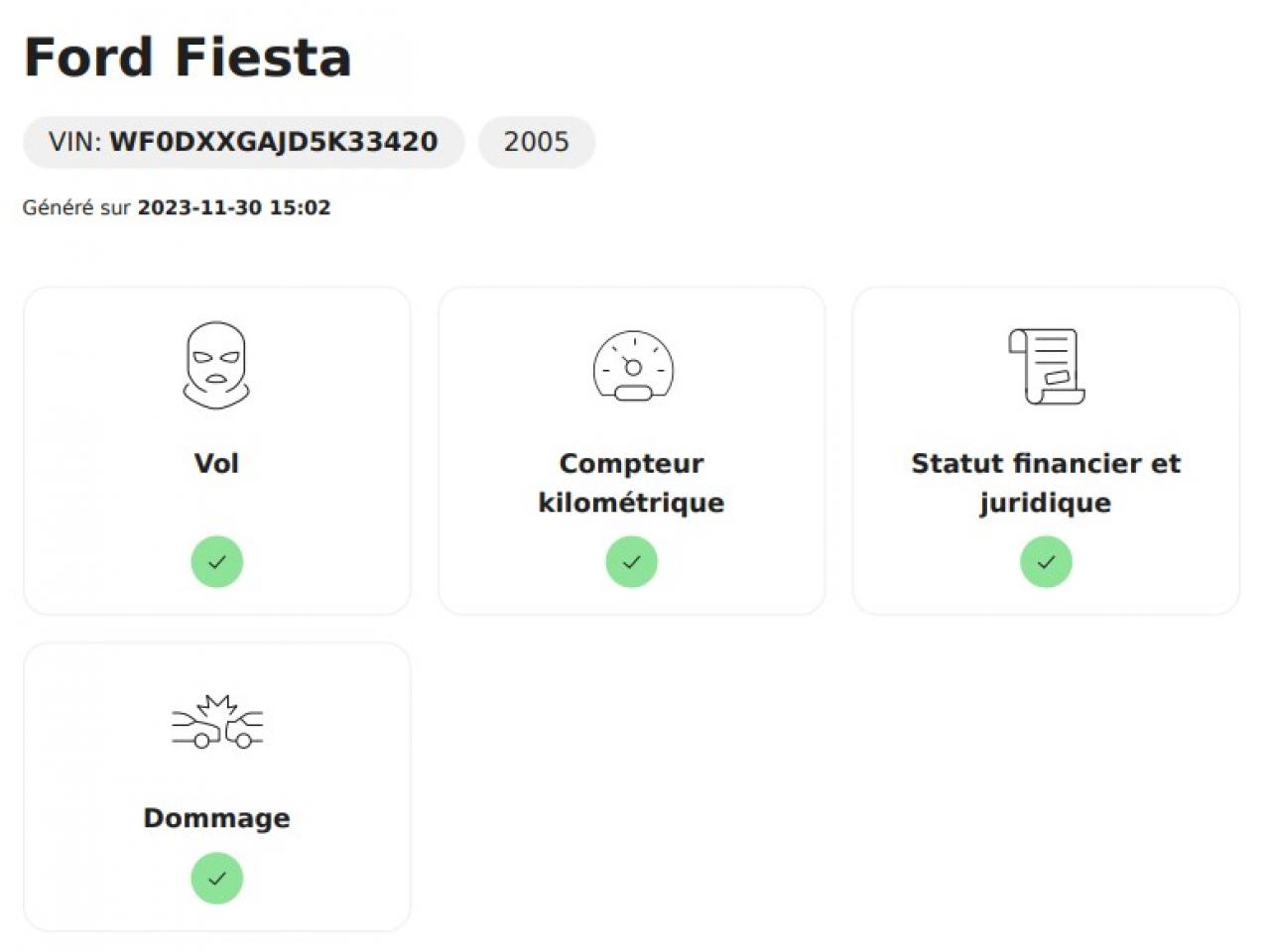Click the word Fiesta in the title
Screen dimensions: 1270x952
(263, 58)
